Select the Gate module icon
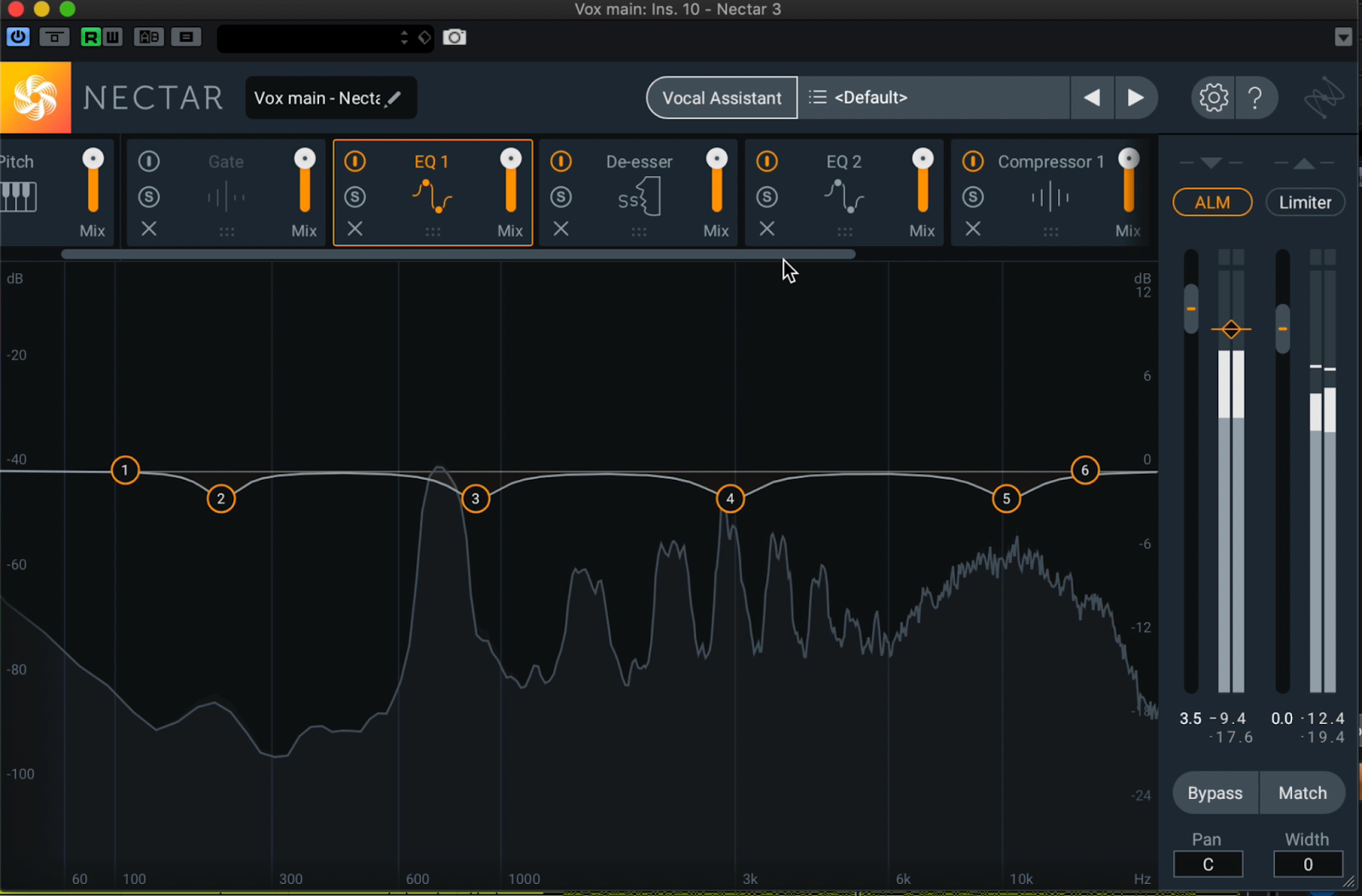The width and height of the screenshot is (1362, 896). (226, 198)
